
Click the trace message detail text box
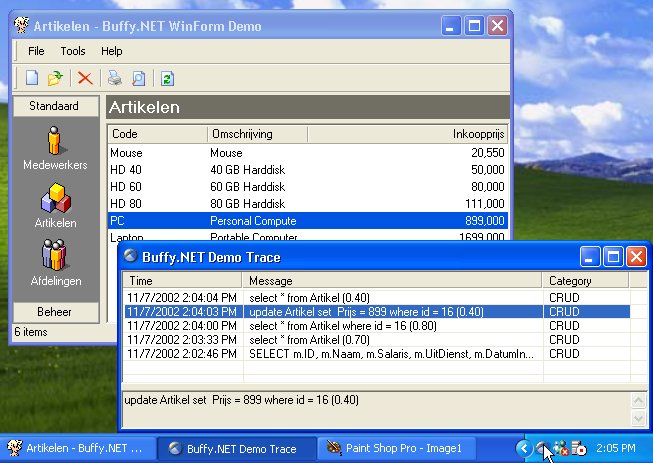coord(376,409)
